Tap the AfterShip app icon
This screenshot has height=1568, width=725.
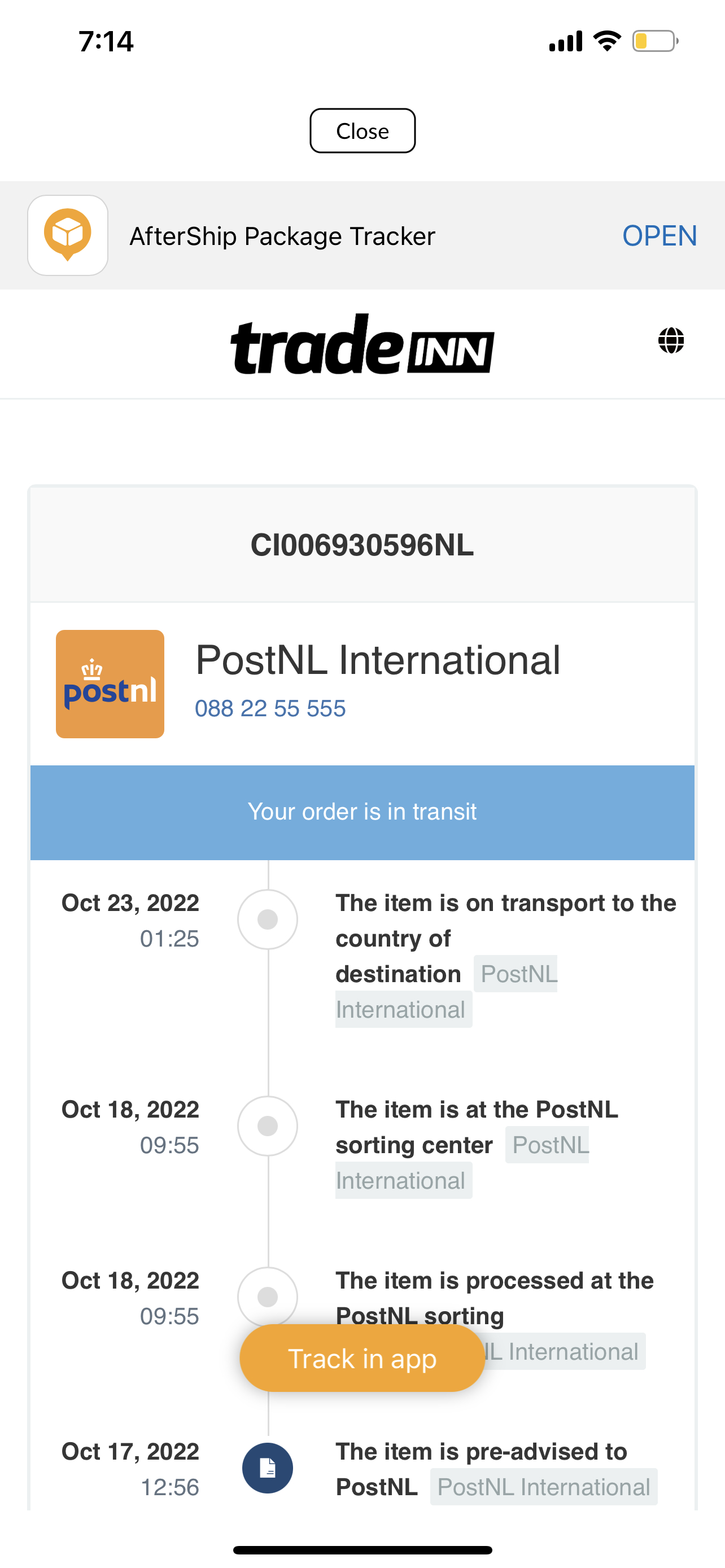pyautogui.click(x=68, y=235)
